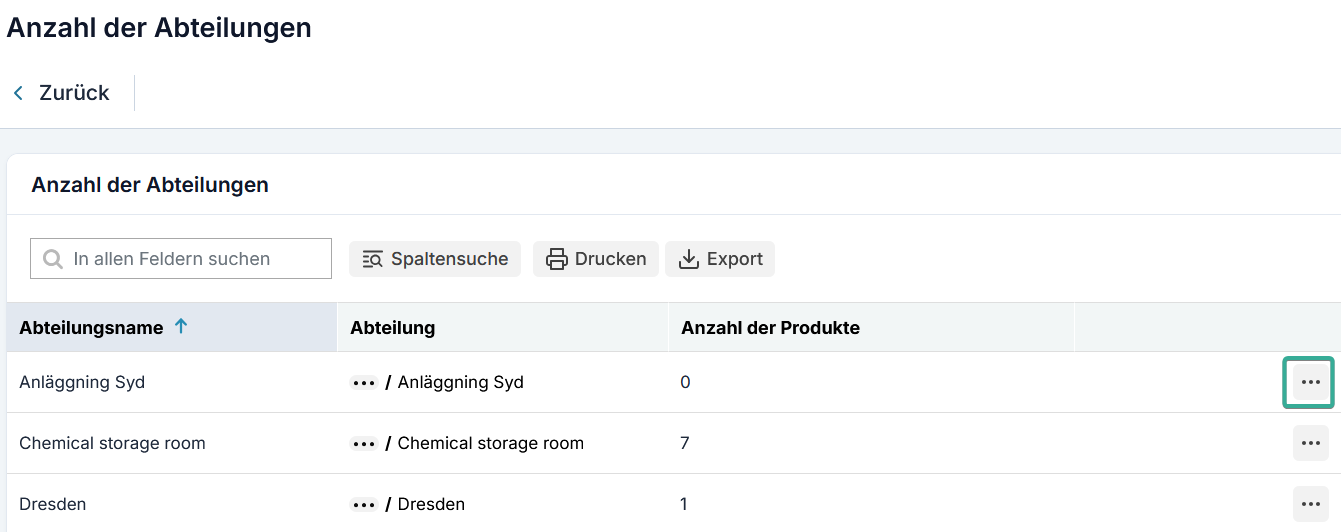Click the back chevron arrow icon
The height and width of the screenshot is (532, 1341).
pos(18,93)
